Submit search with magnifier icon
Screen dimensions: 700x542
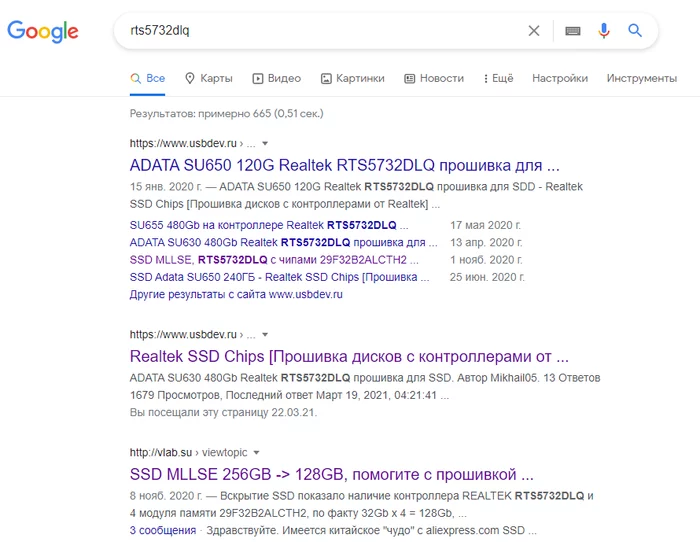tap(635, 30)
